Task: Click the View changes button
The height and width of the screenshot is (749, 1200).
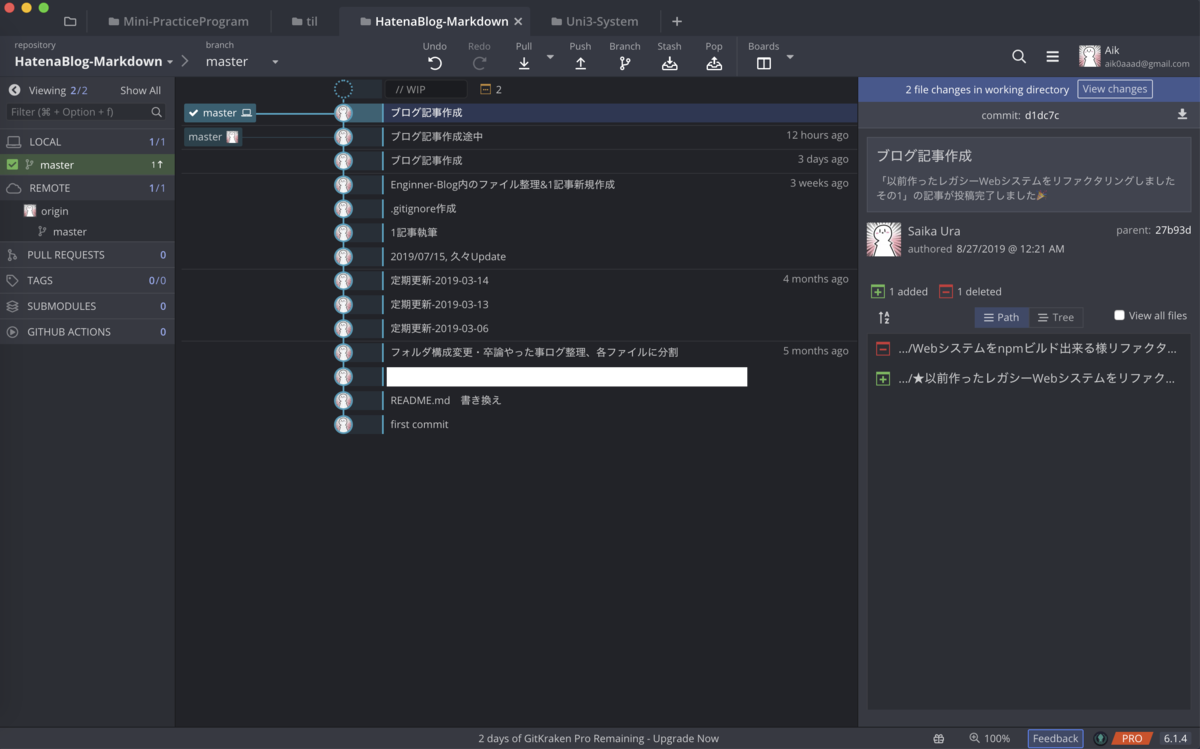Action: click(1114, 88)
